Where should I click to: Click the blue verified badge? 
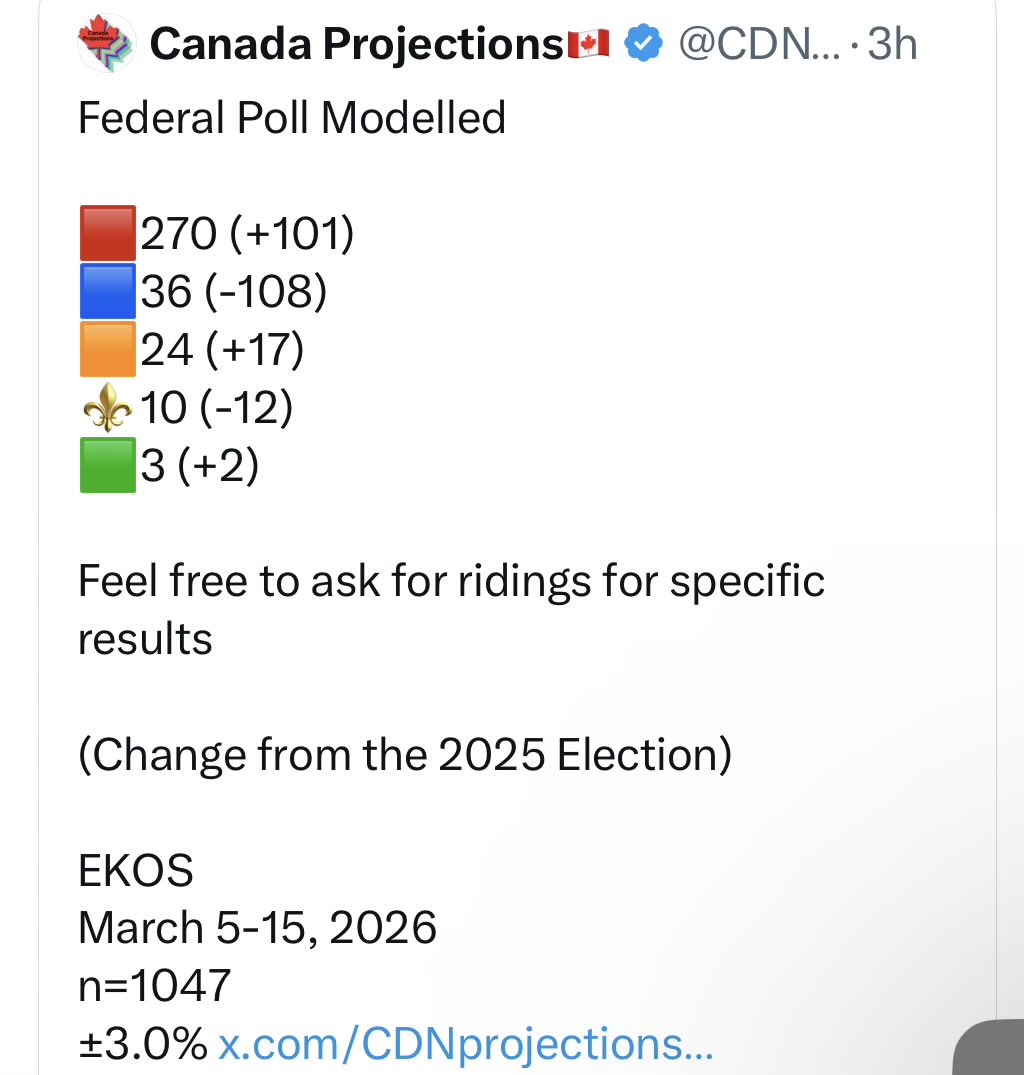pos(641,43)
